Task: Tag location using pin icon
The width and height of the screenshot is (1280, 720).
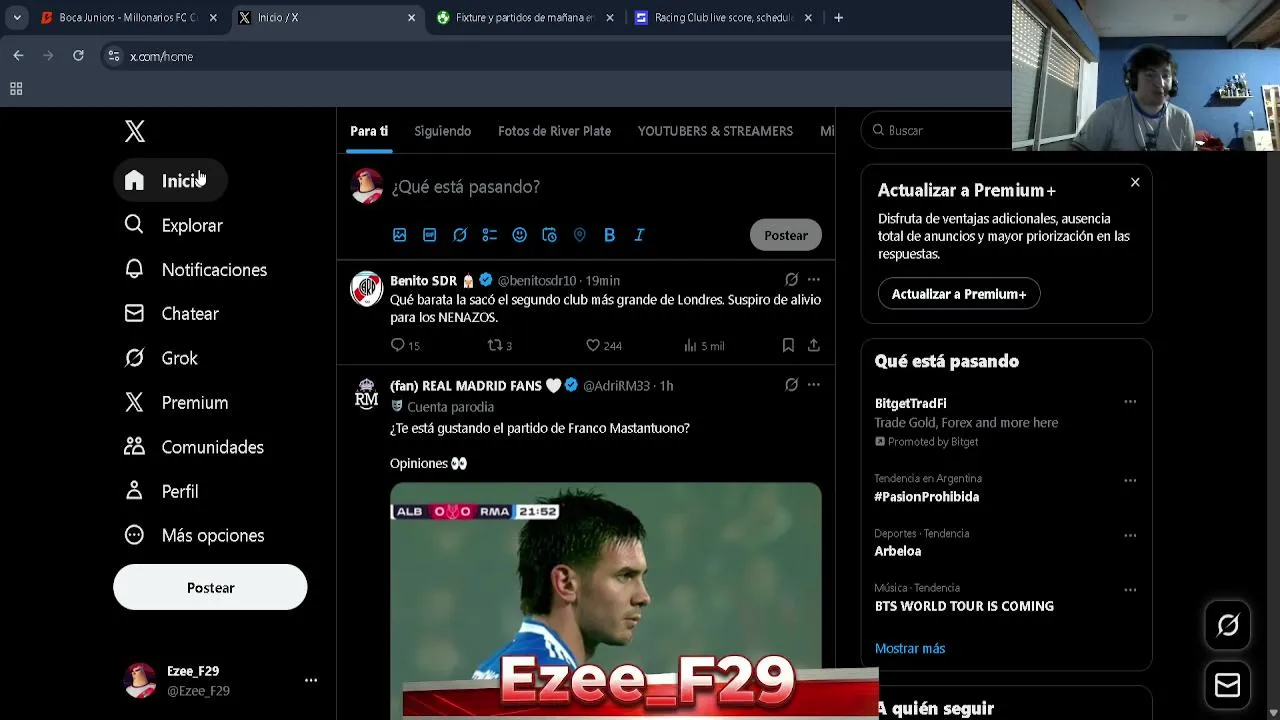Action: (x=580, y=235)
